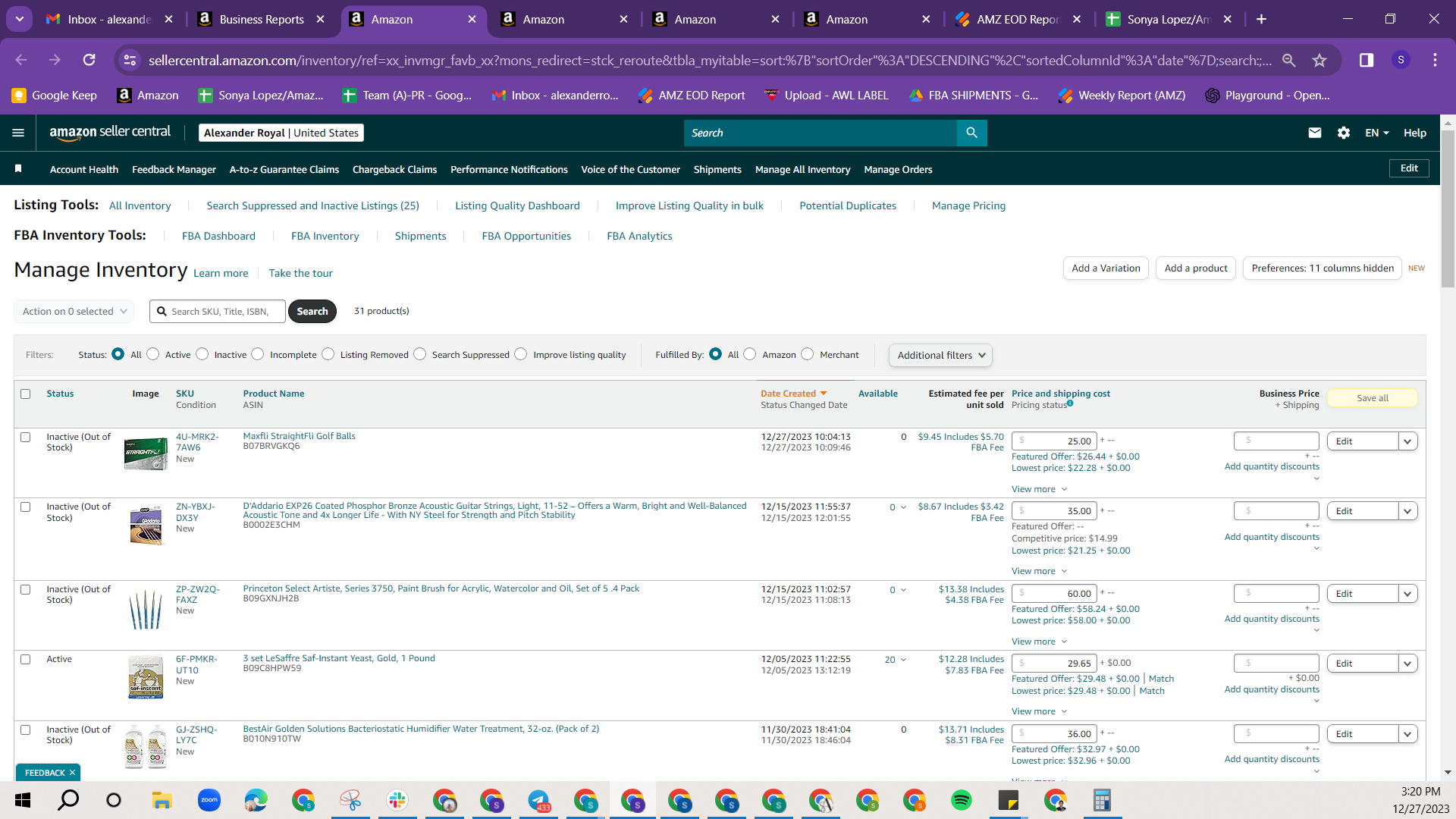The height and width of the screenshot is (819, 1456).
Task: Open File Explorer from the taskbar
Action: [x=162, y=800]
